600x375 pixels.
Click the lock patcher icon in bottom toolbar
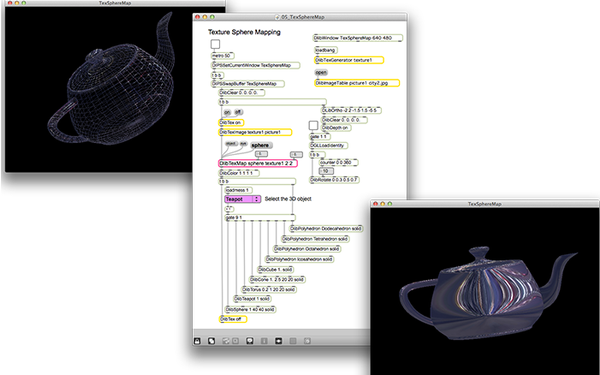pos(197,341)
